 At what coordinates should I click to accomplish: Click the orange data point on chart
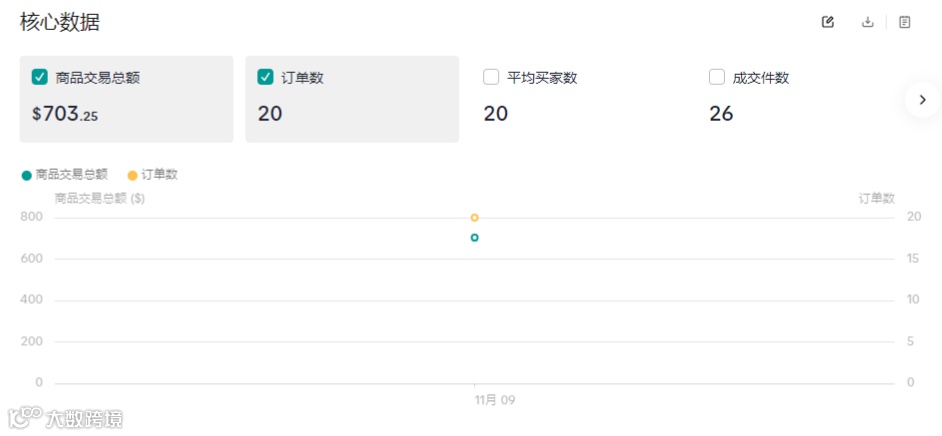coord(474,217)
